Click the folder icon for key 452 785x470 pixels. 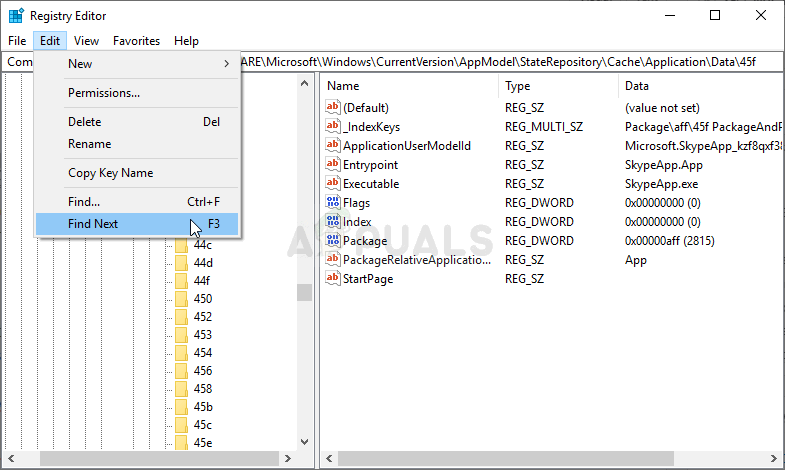point(181,317)
